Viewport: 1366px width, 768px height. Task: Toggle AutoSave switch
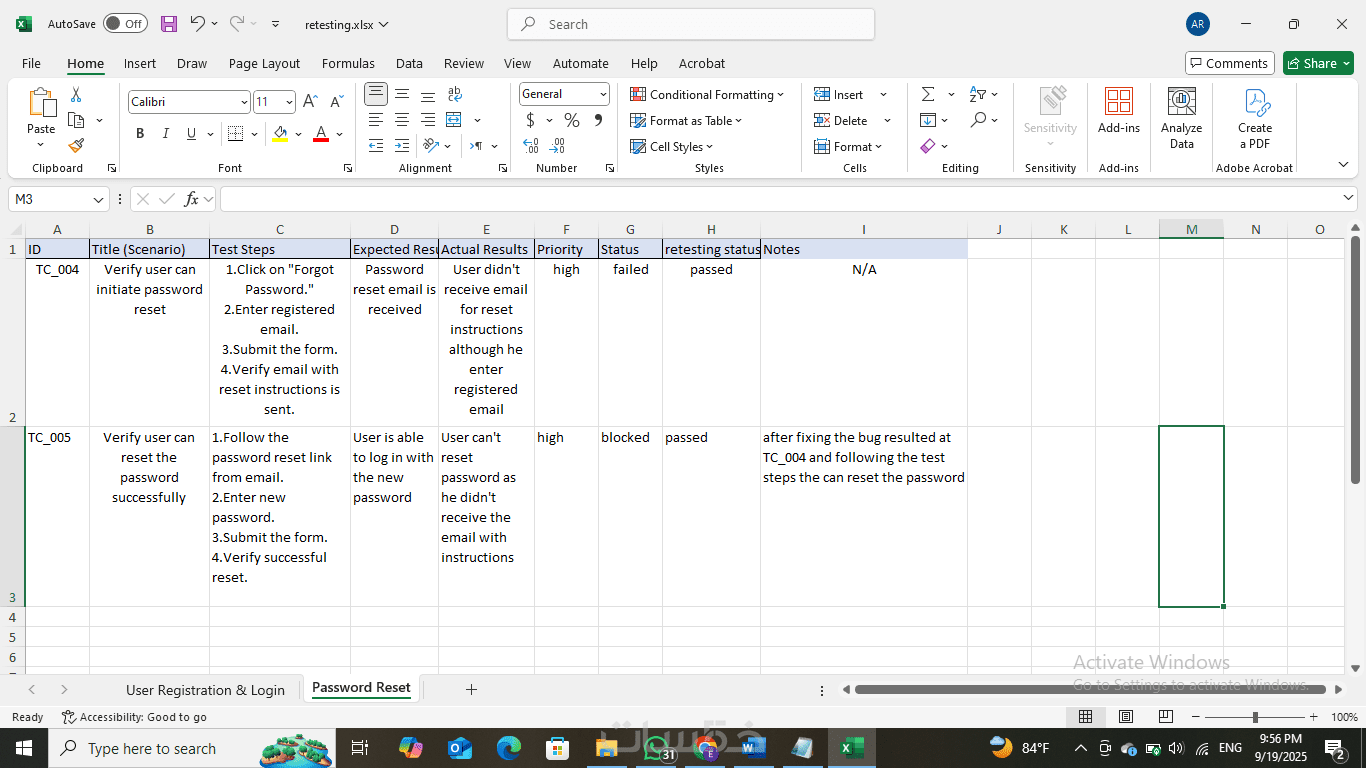(x=125, y=24)
